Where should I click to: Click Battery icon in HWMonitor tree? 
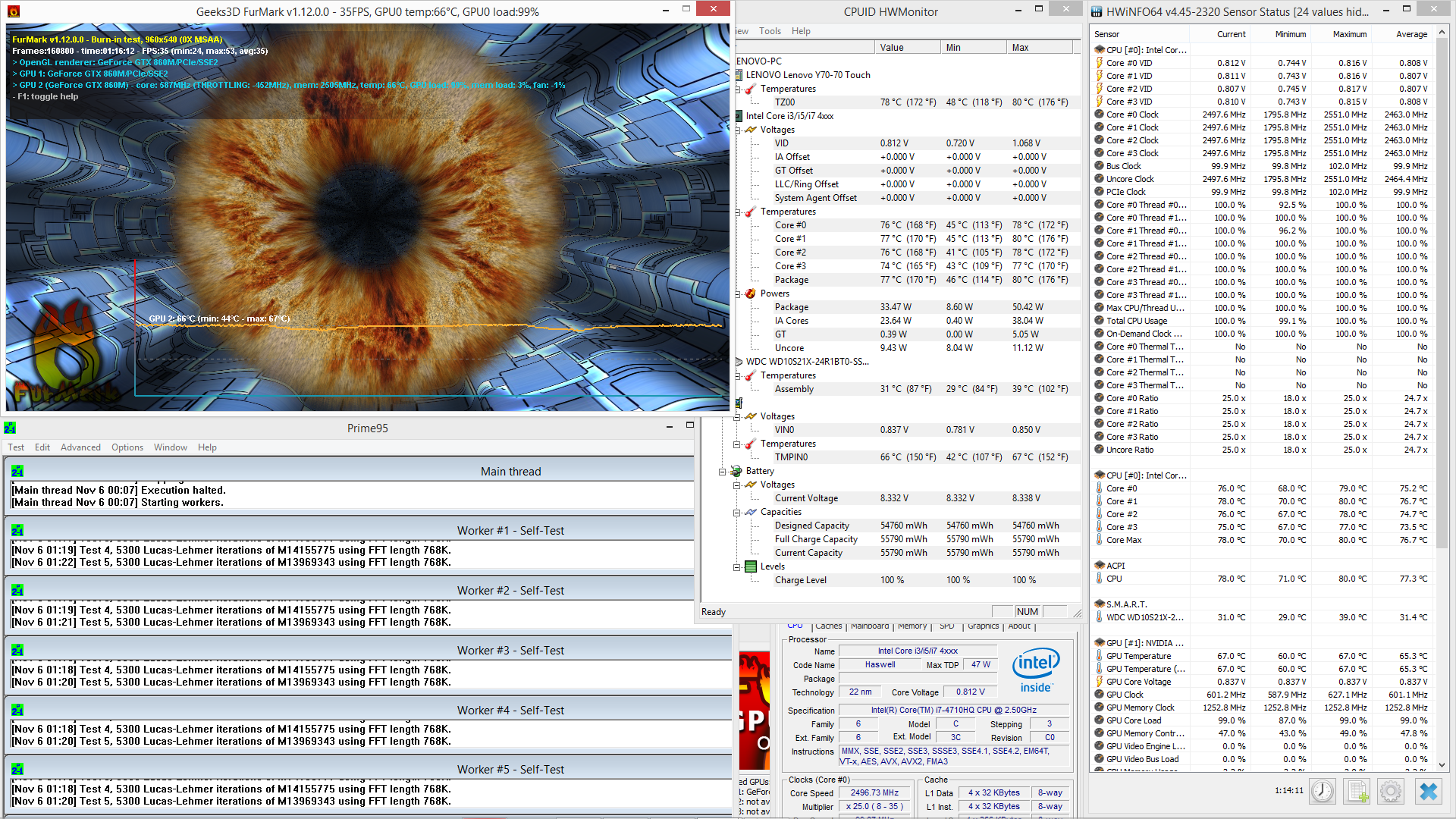(736, 471)
